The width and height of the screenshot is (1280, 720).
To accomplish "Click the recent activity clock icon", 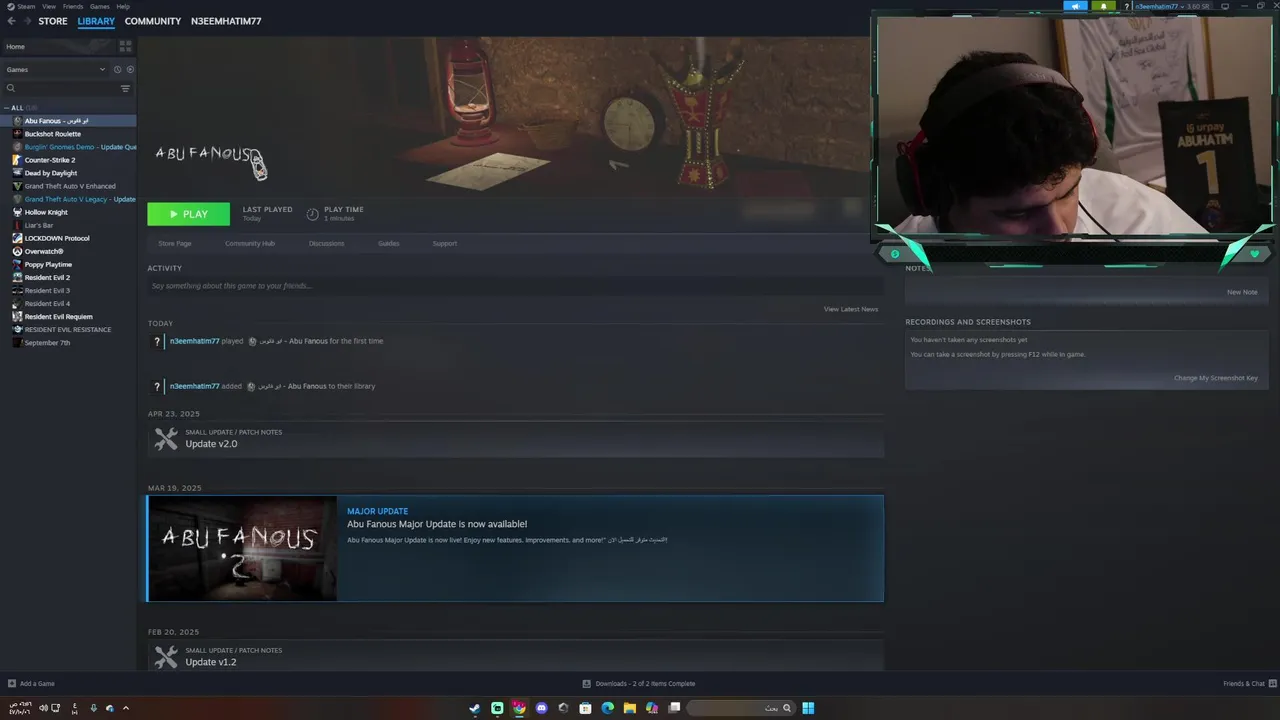I will (x=117, y=70).
